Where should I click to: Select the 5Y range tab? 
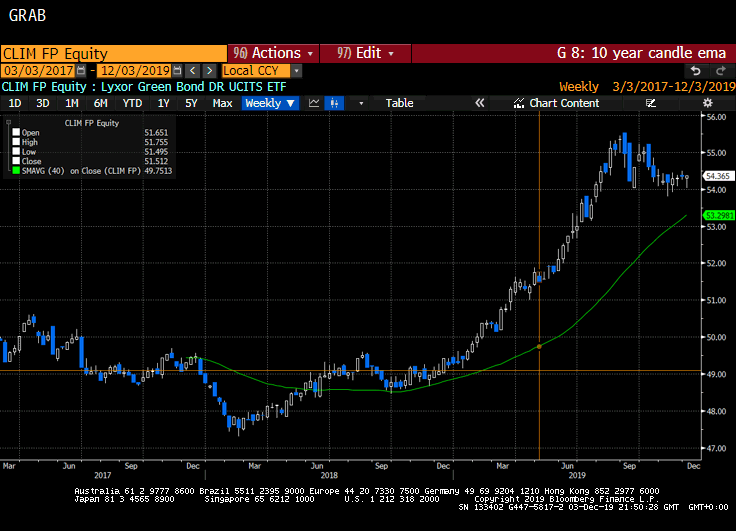tap(191, 103)
